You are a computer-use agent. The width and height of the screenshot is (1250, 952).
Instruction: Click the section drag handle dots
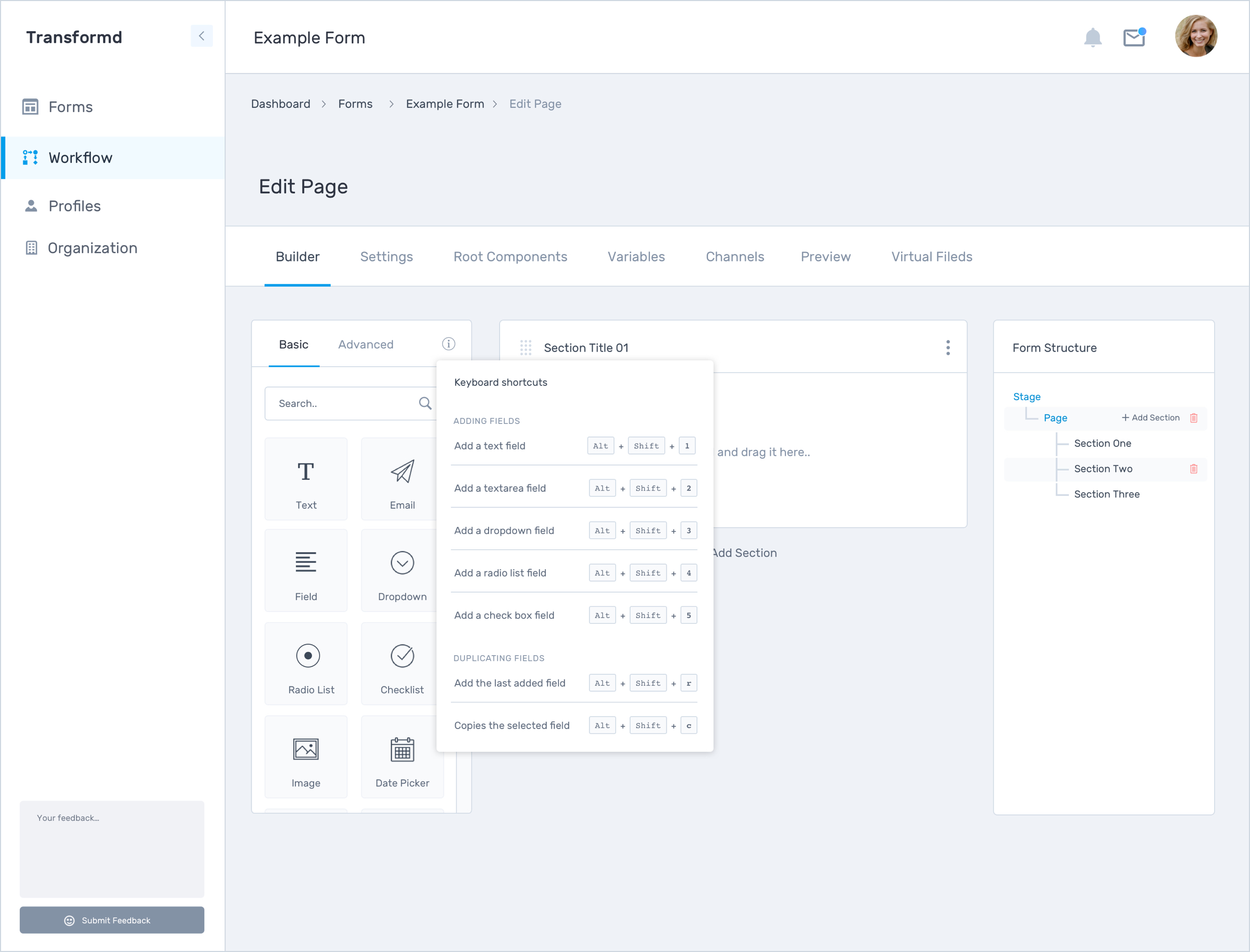(x=526, y=347)
